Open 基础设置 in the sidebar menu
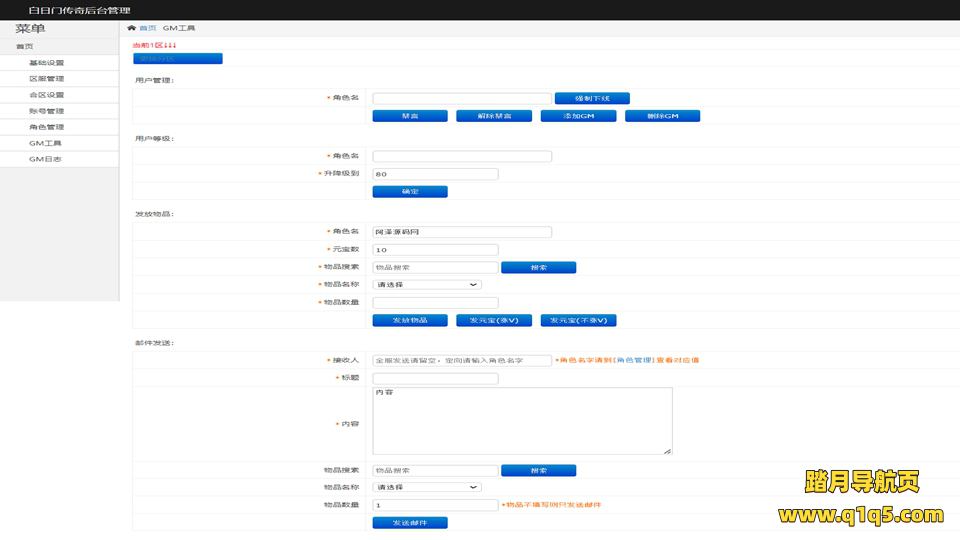This screenshot has height=540, width=960. 46,63
